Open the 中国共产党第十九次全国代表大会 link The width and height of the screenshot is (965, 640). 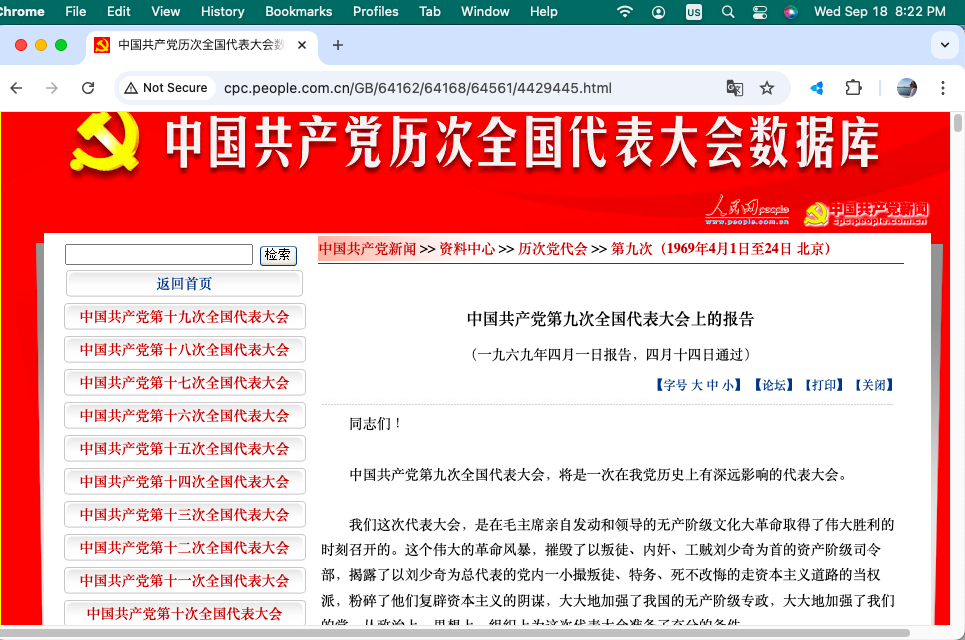[184, 317]
